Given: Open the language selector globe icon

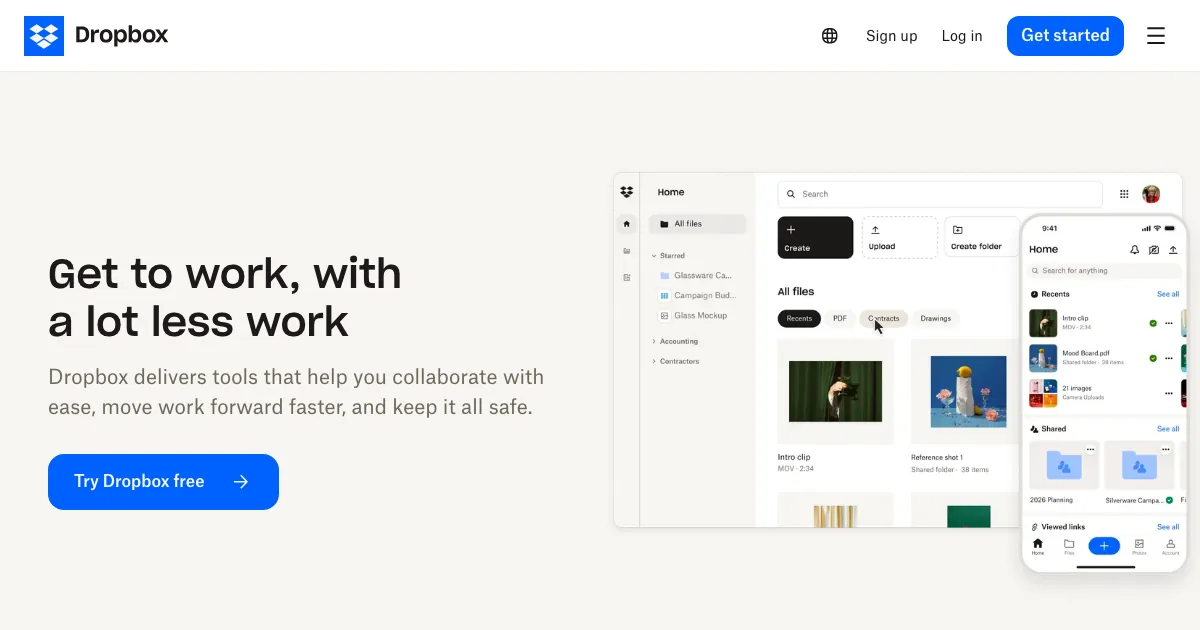Looking at the screenshot, I should point(829,36).
